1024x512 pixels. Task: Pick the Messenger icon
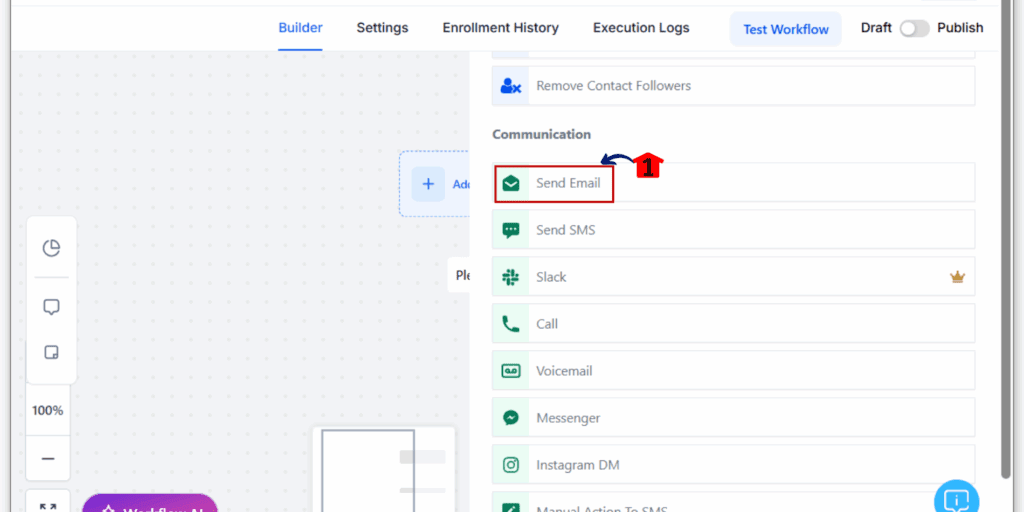pos(511,418)
